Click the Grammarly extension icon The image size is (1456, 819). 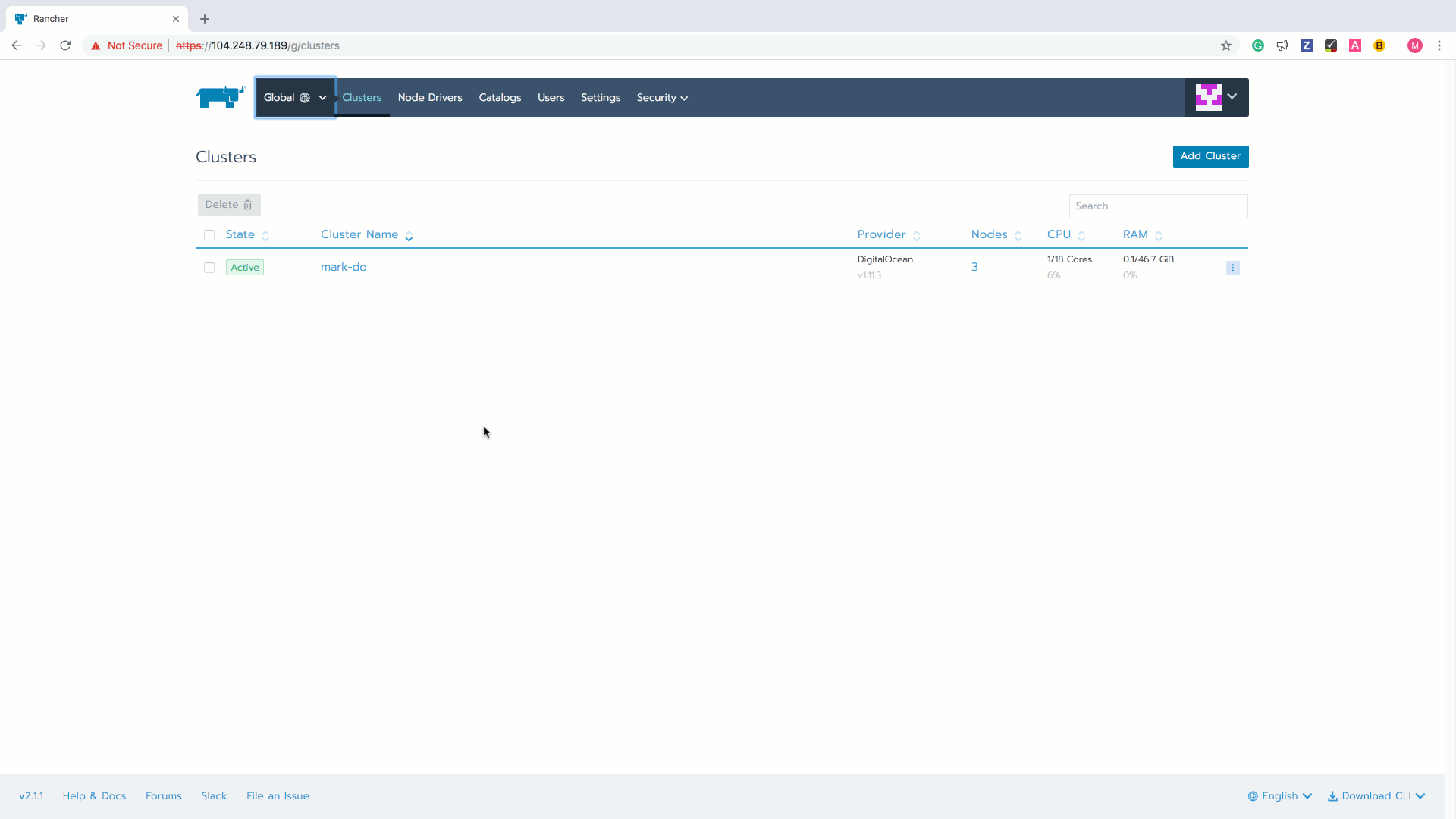coord(1258,45)
